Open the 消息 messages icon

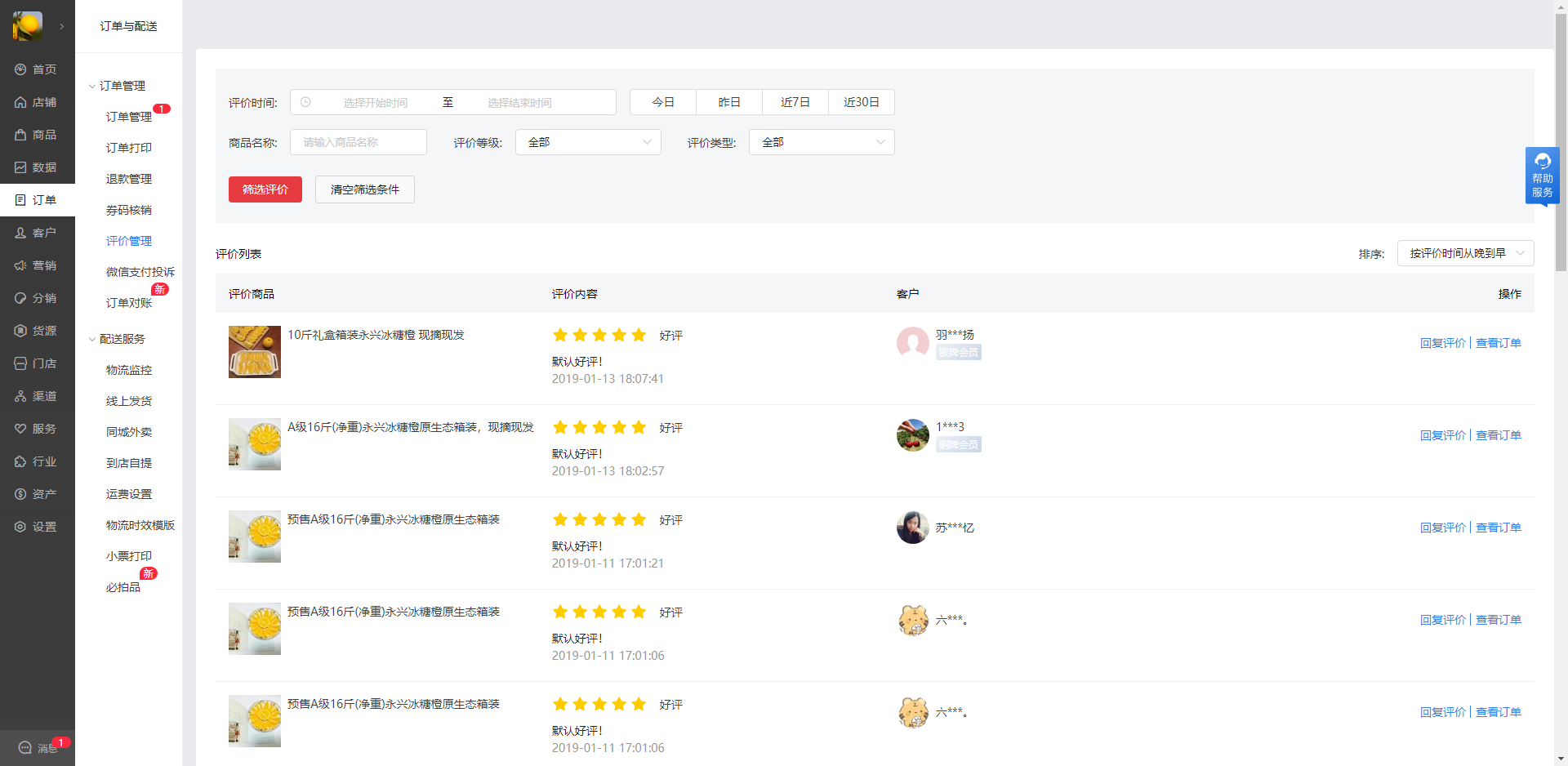[x=25, y=747]
